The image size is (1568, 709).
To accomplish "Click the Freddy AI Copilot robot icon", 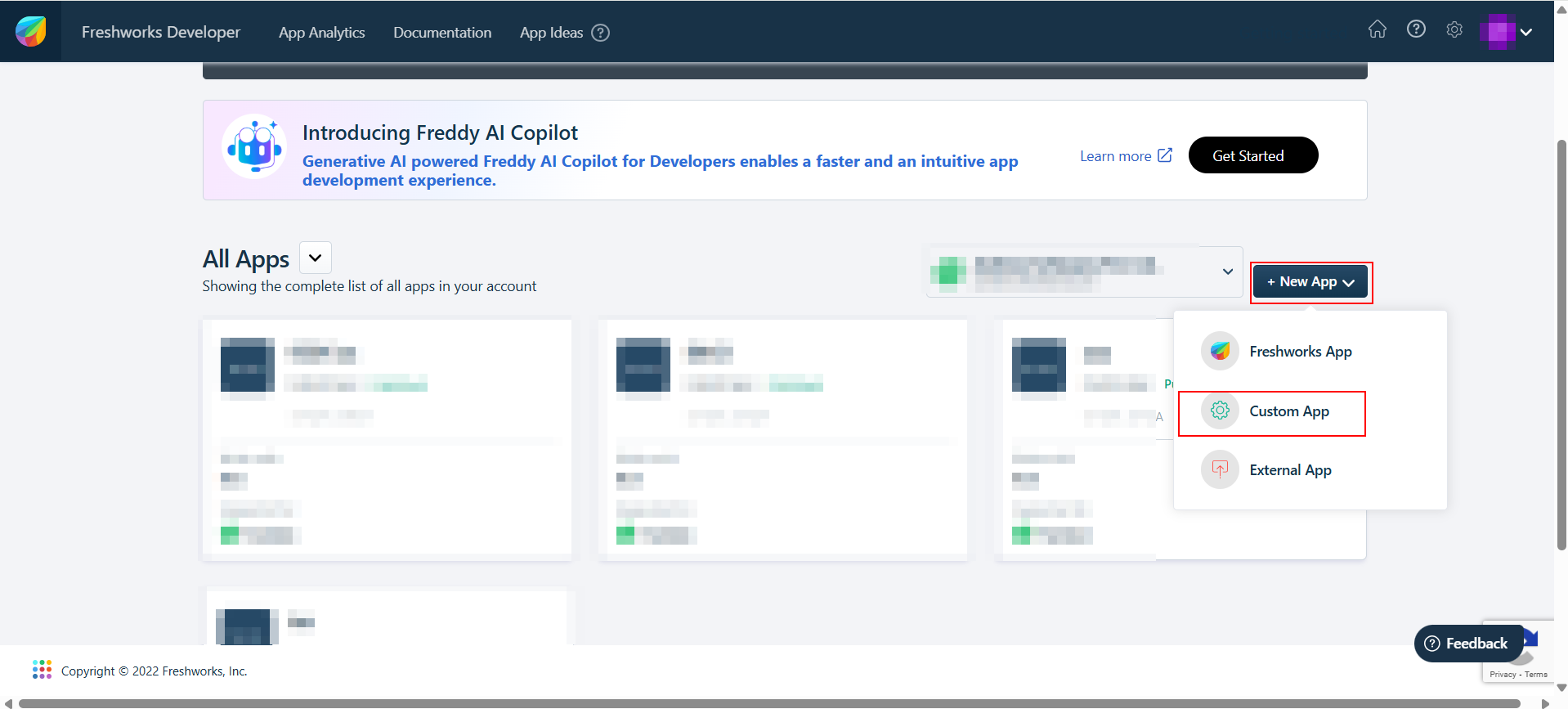I will coord(254,147).
